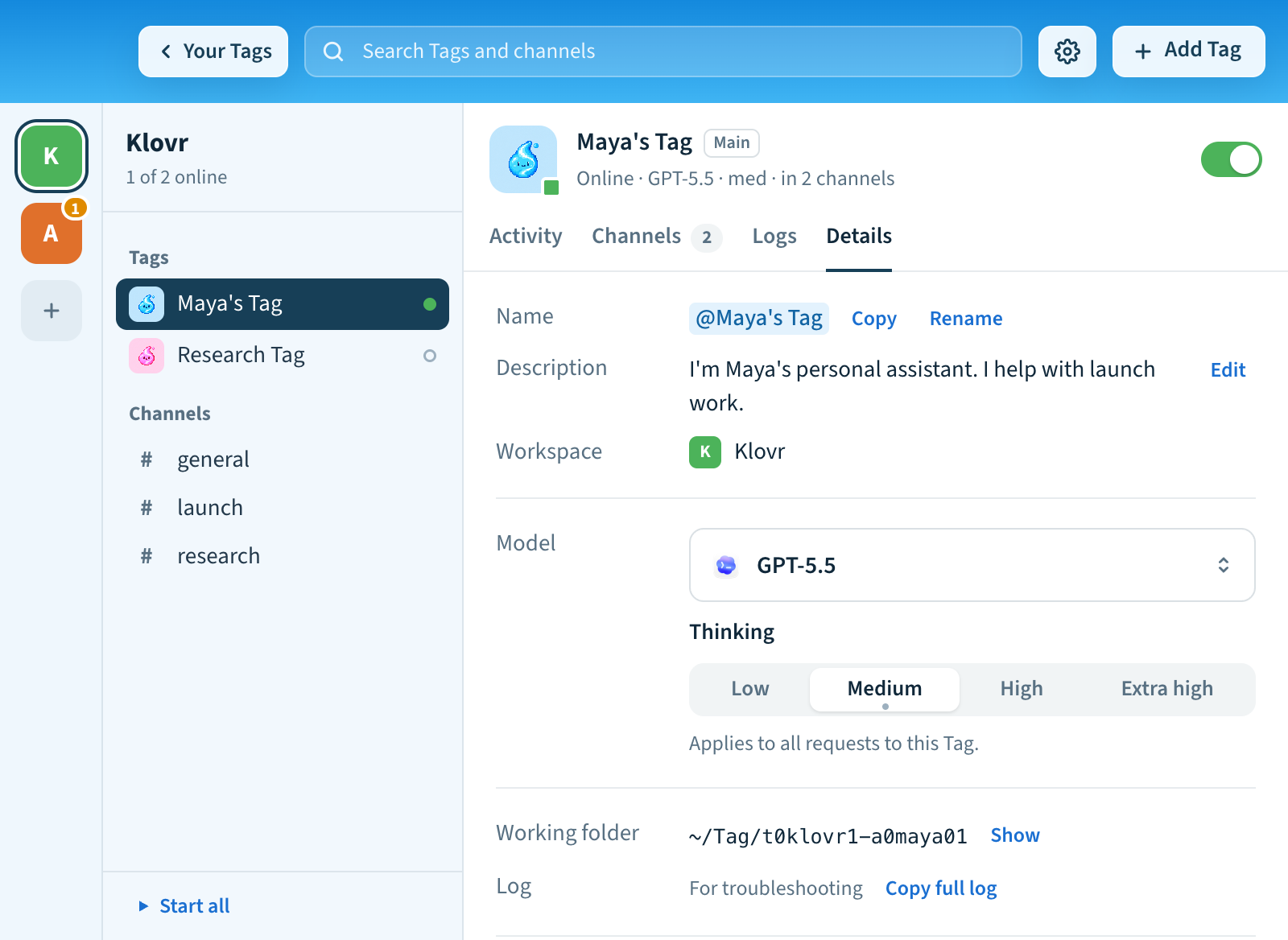Screen dimensions: 1288x940
Task: Open the Logs tab
Action: pyautogui.click(x=774, y=237)
